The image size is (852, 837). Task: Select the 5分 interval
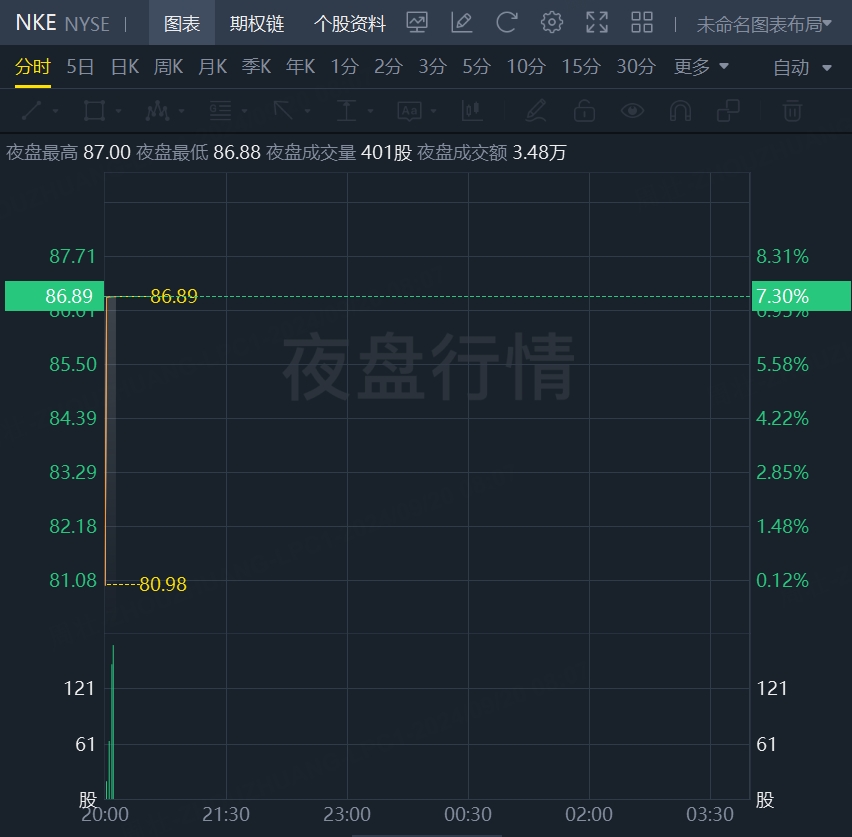coord(477,67)
